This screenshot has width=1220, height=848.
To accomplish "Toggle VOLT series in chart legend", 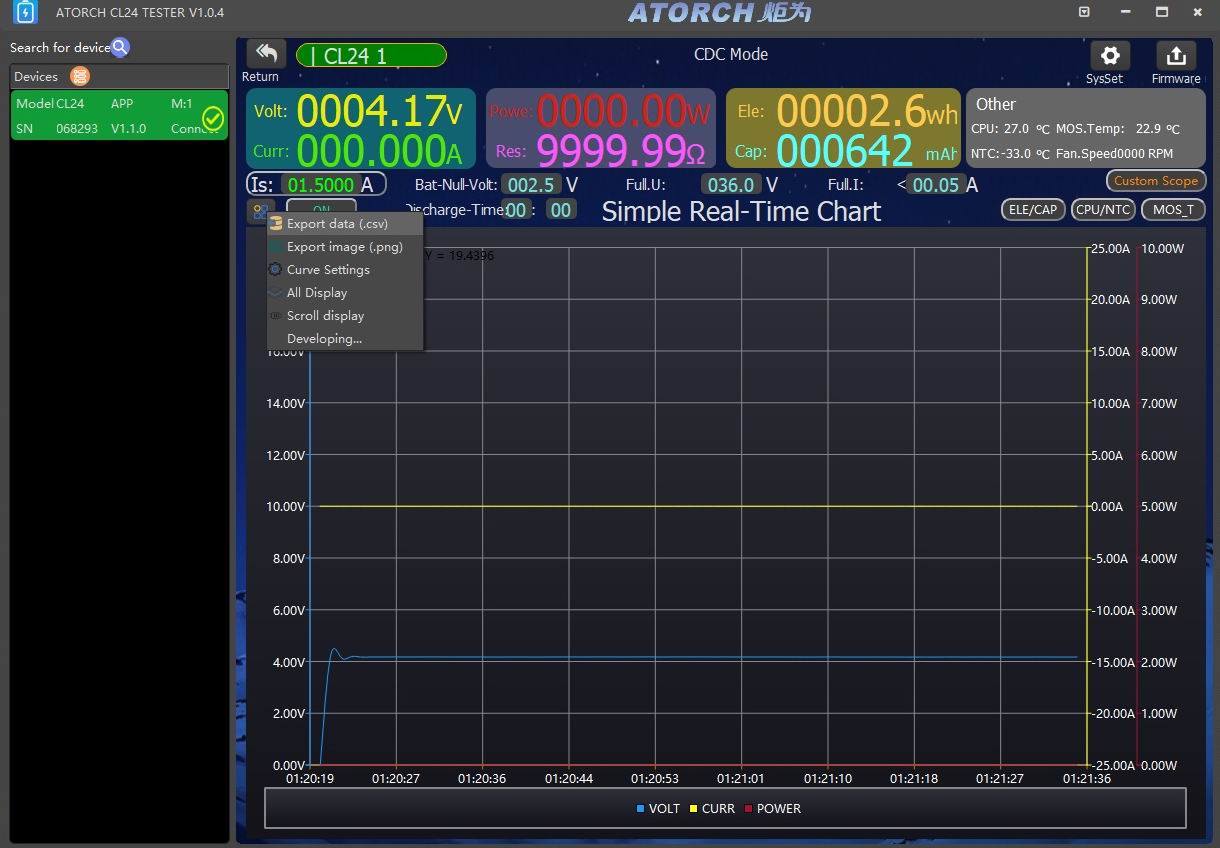I will 658,808.
